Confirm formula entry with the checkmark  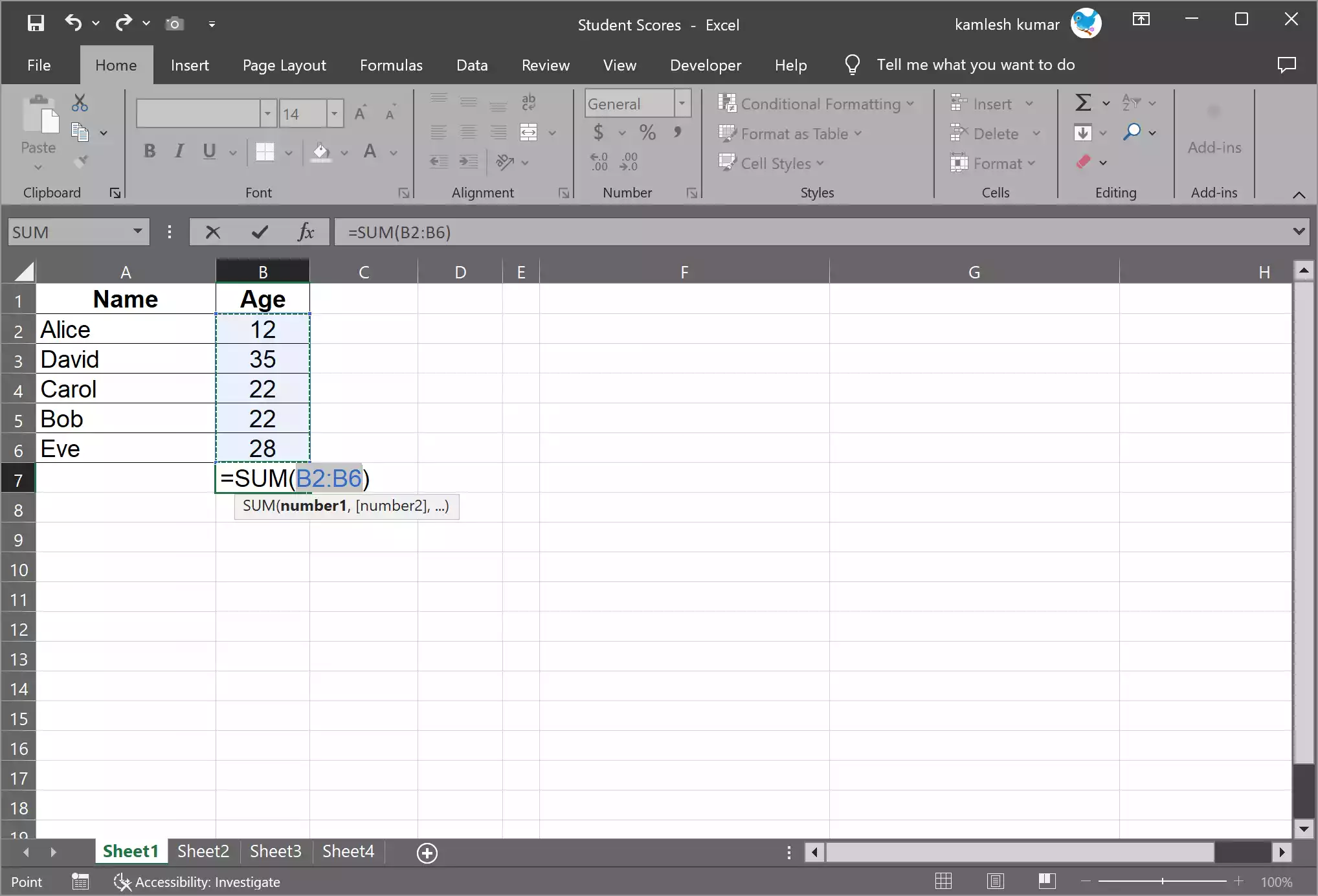259,232
